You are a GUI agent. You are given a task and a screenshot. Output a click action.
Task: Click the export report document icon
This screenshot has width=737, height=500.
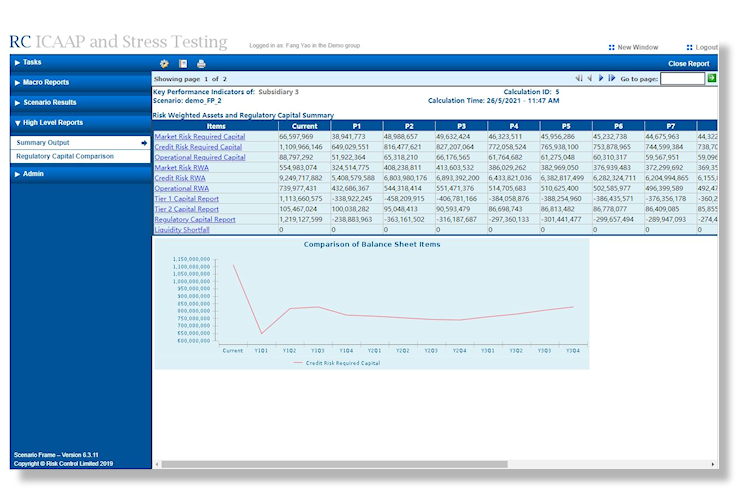[x=183, y=63]
